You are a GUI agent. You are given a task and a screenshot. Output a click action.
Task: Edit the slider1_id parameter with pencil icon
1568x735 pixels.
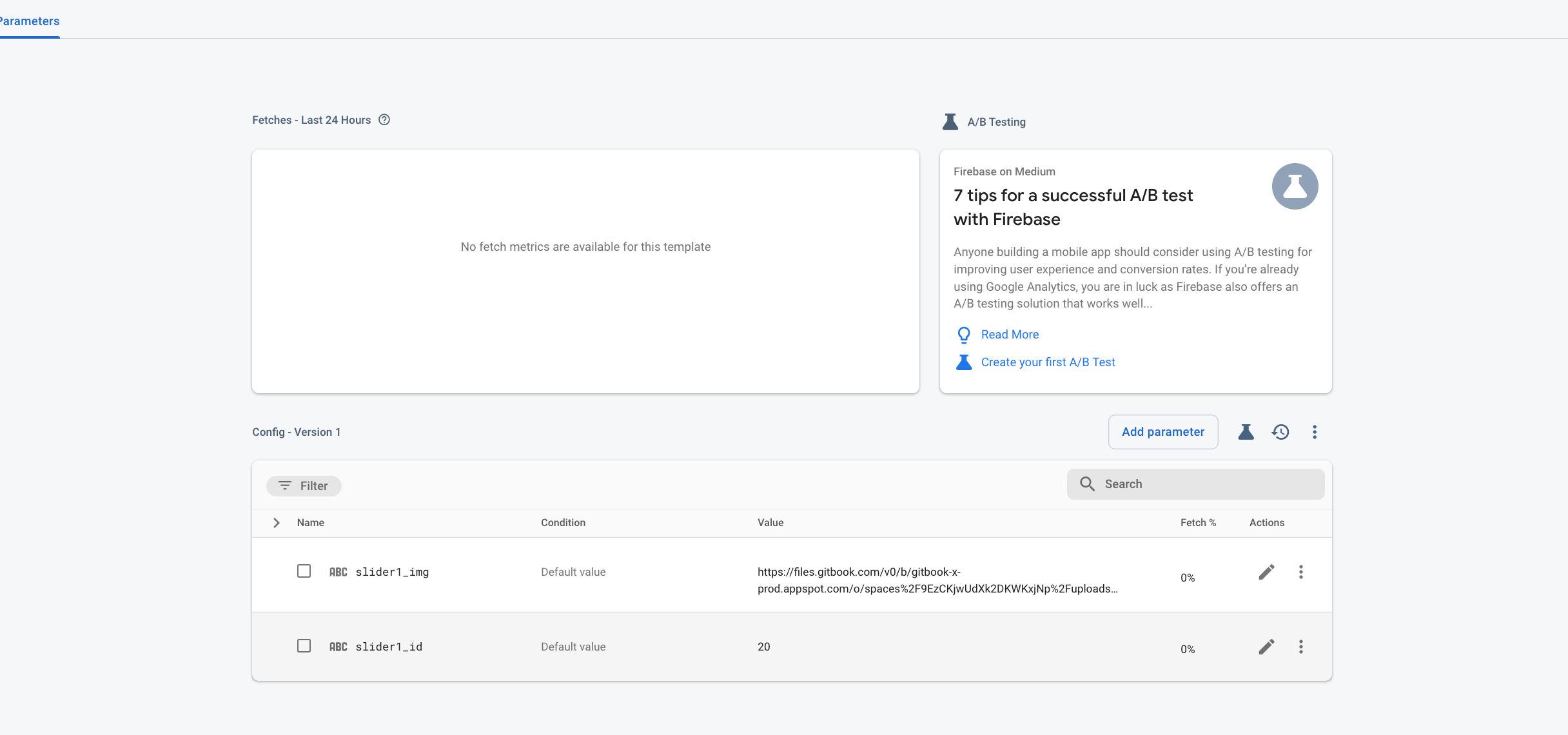coord(1266,647)
